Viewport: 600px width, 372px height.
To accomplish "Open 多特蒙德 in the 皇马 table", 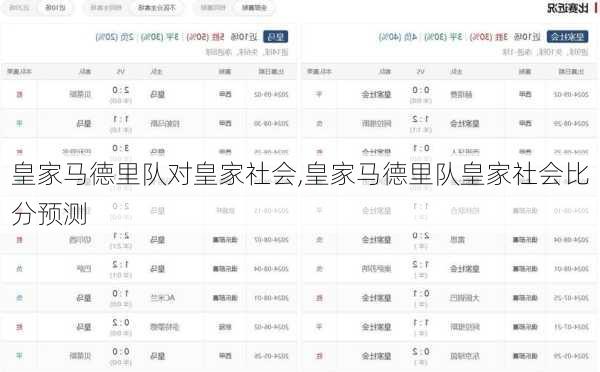I will coord(165,327).
